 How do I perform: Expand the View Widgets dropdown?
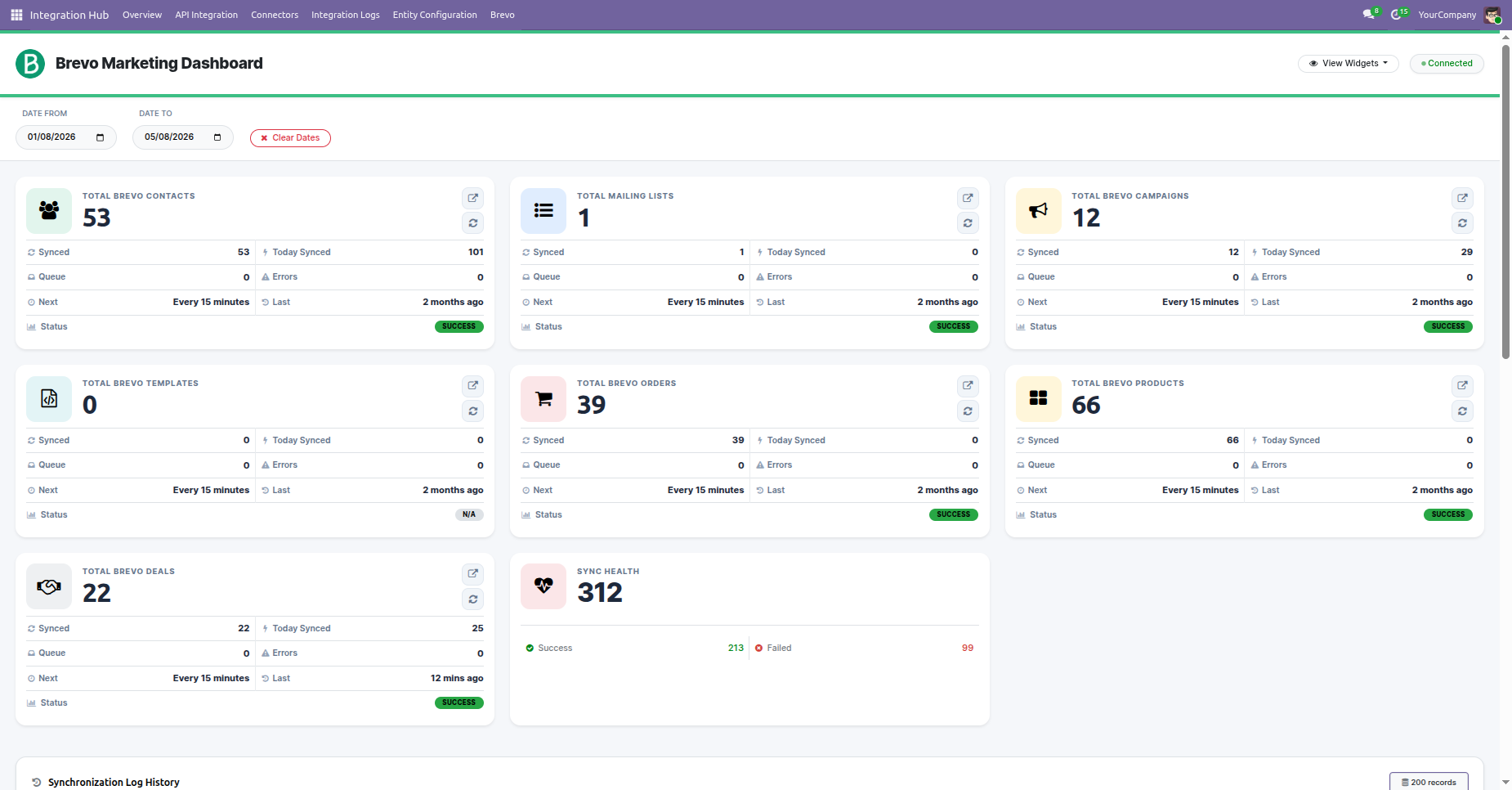(x=1349, y=63)
